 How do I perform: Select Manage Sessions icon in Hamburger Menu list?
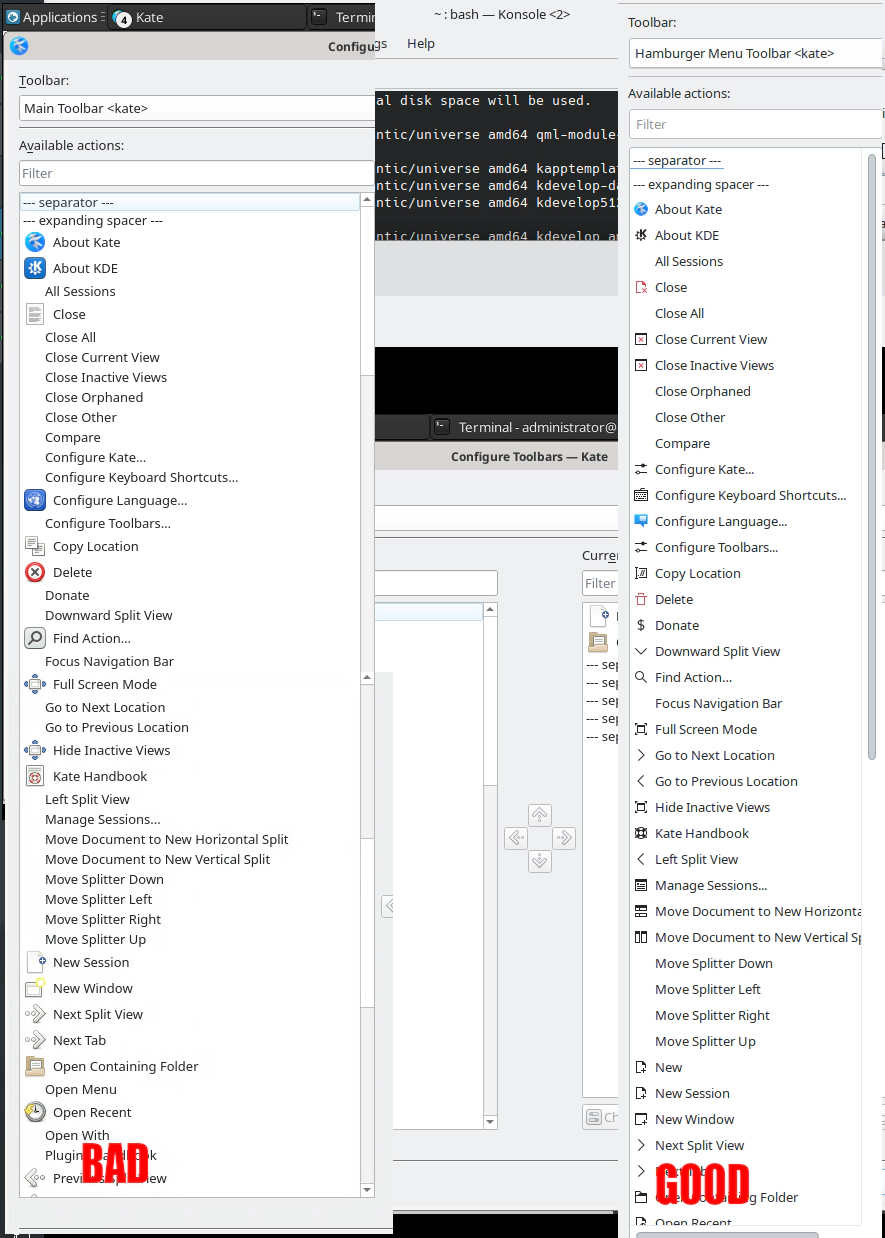(641, 885)
